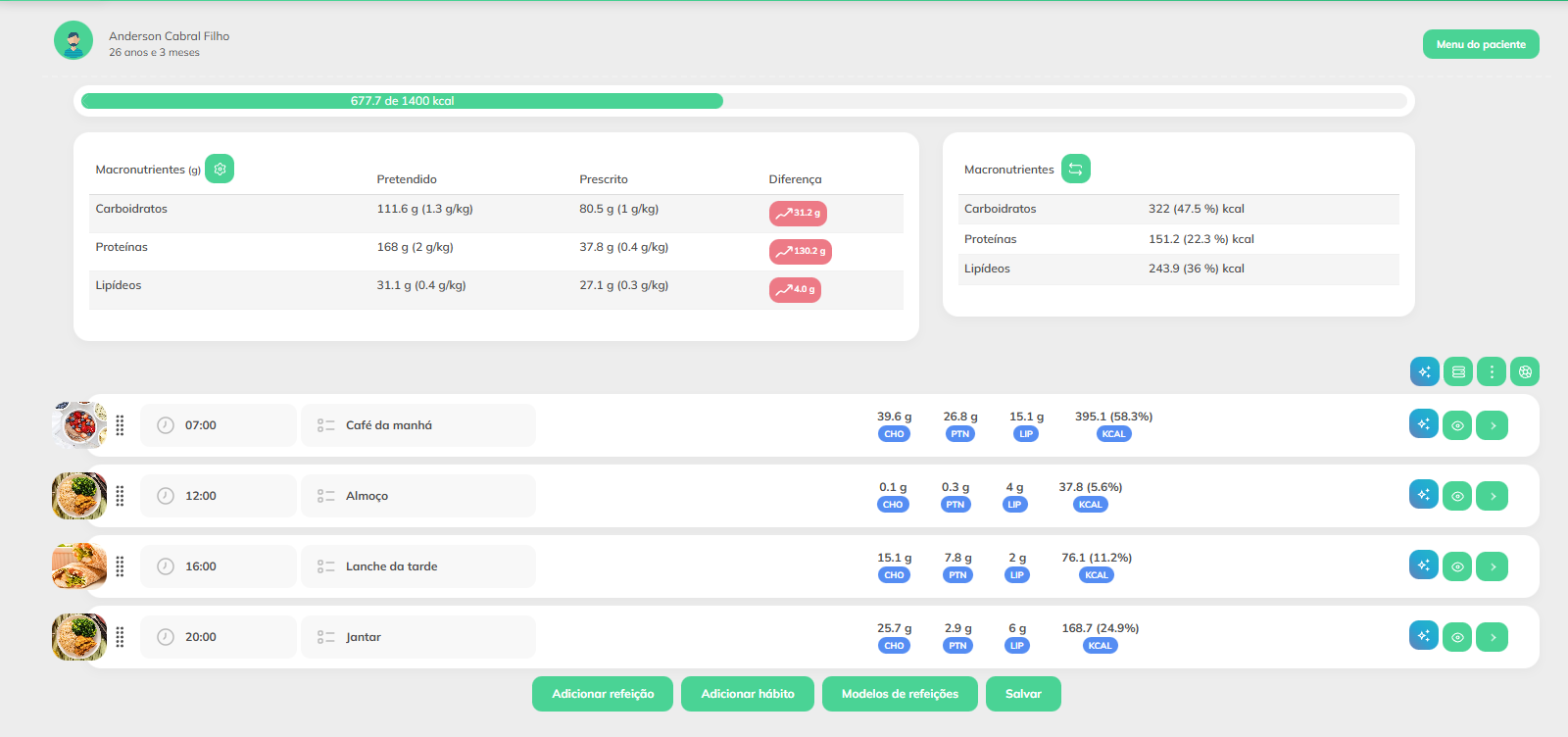1568x737 pixels.
Task: Click the 31.2 g carbohydrate difference badge
Action: tap(798, 213)
